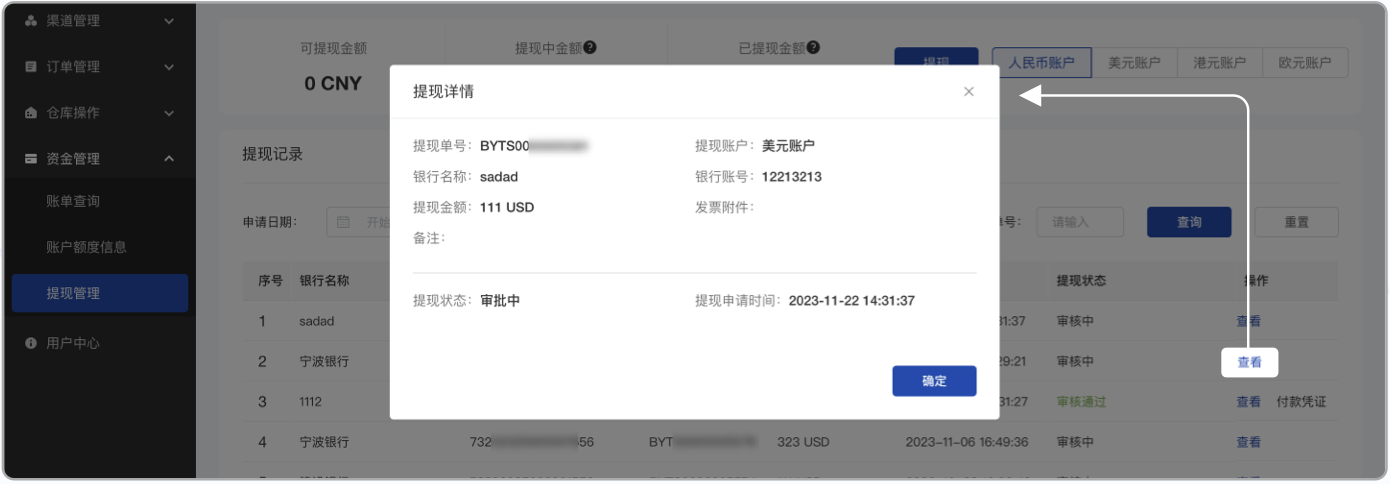Switch to the 欧元账户 tab
The height and width of the screenshot is (484, 1390).
pyautogui.click(x=1305, y=63)
